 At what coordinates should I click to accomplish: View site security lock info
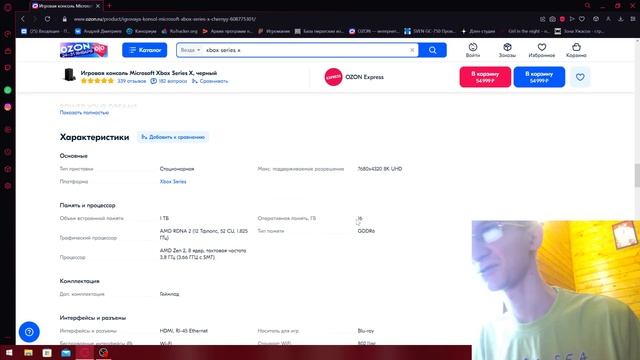tap(64, 19)
